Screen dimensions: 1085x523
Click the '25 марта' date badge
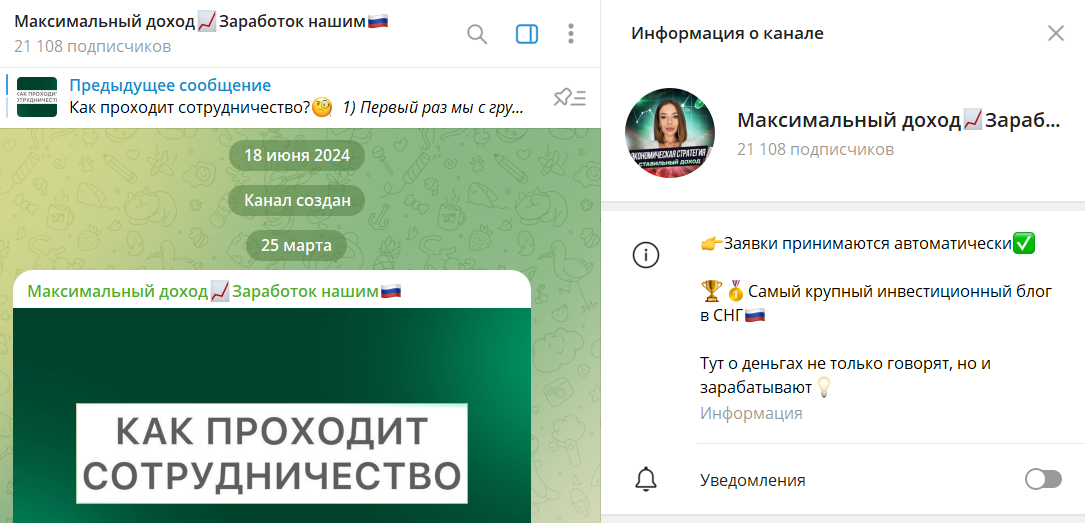[296, 245]
